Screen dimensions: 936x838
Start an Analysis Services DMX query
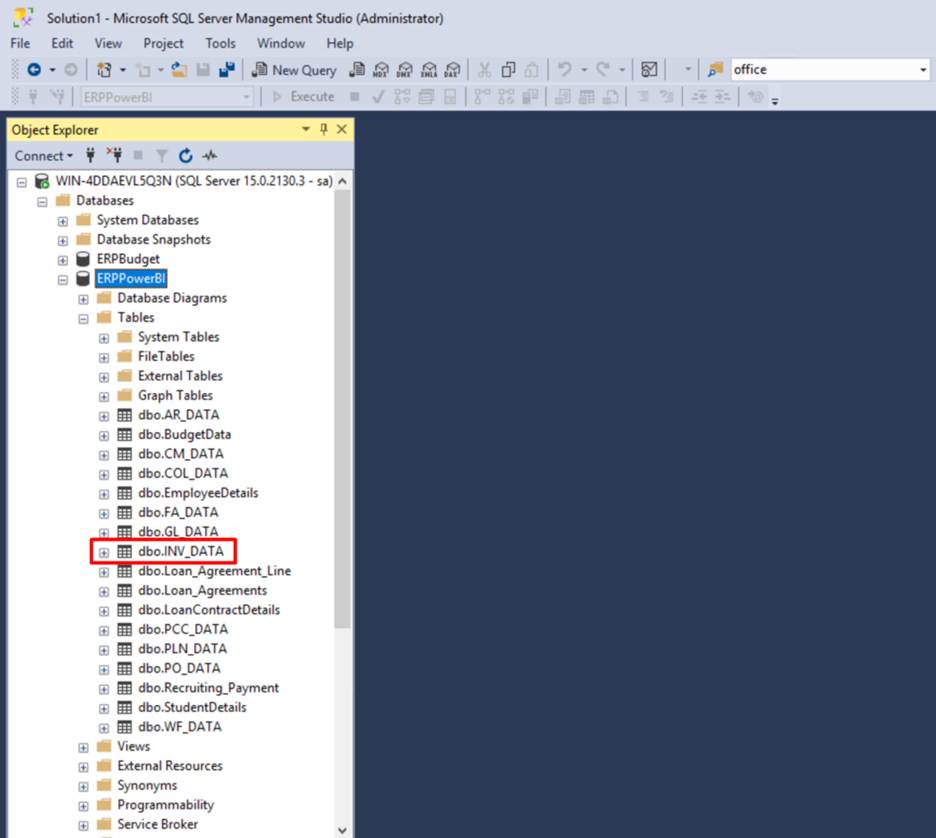[405, 70]
